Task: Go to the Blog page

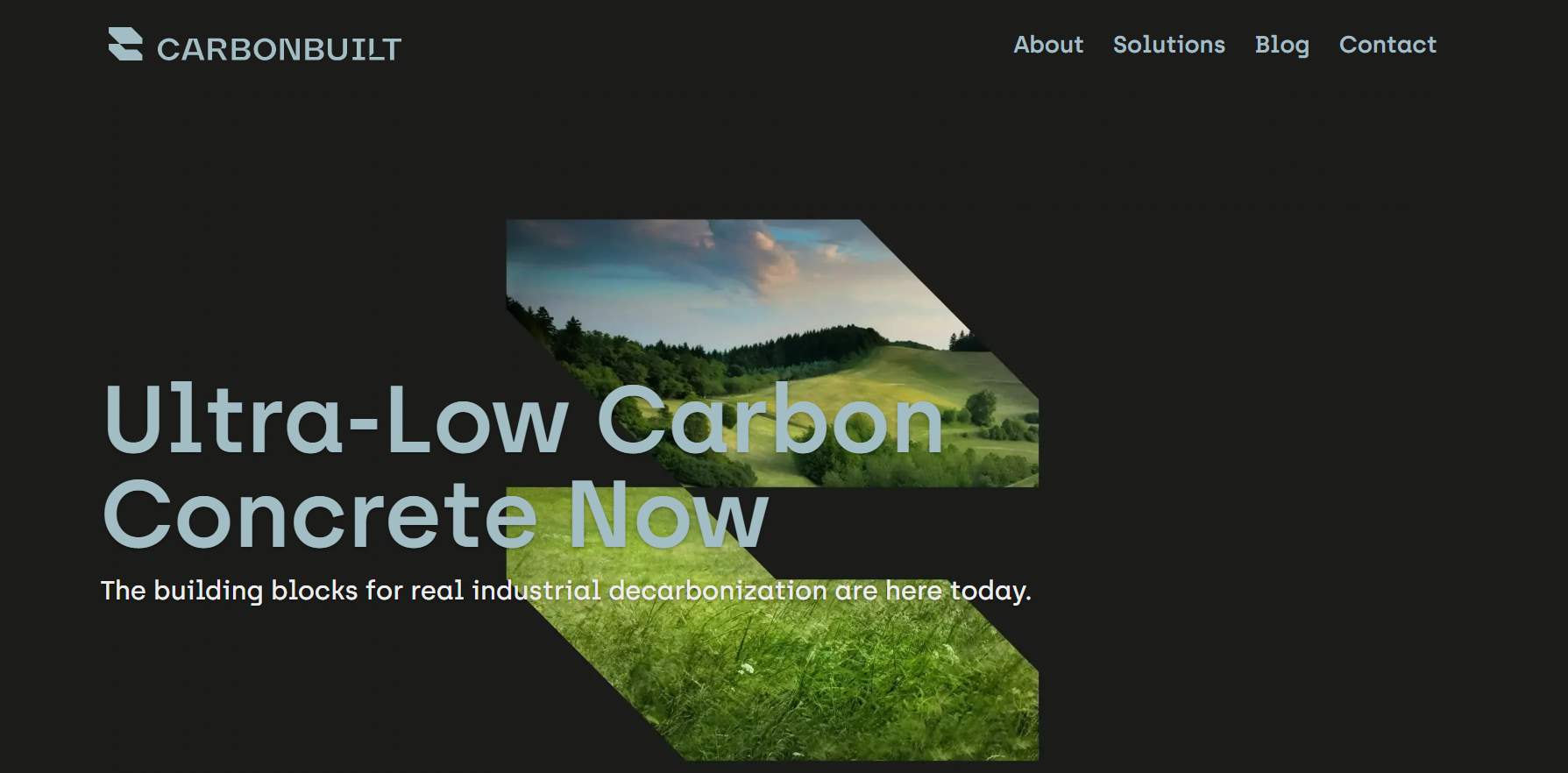Action: point(1281,46)
